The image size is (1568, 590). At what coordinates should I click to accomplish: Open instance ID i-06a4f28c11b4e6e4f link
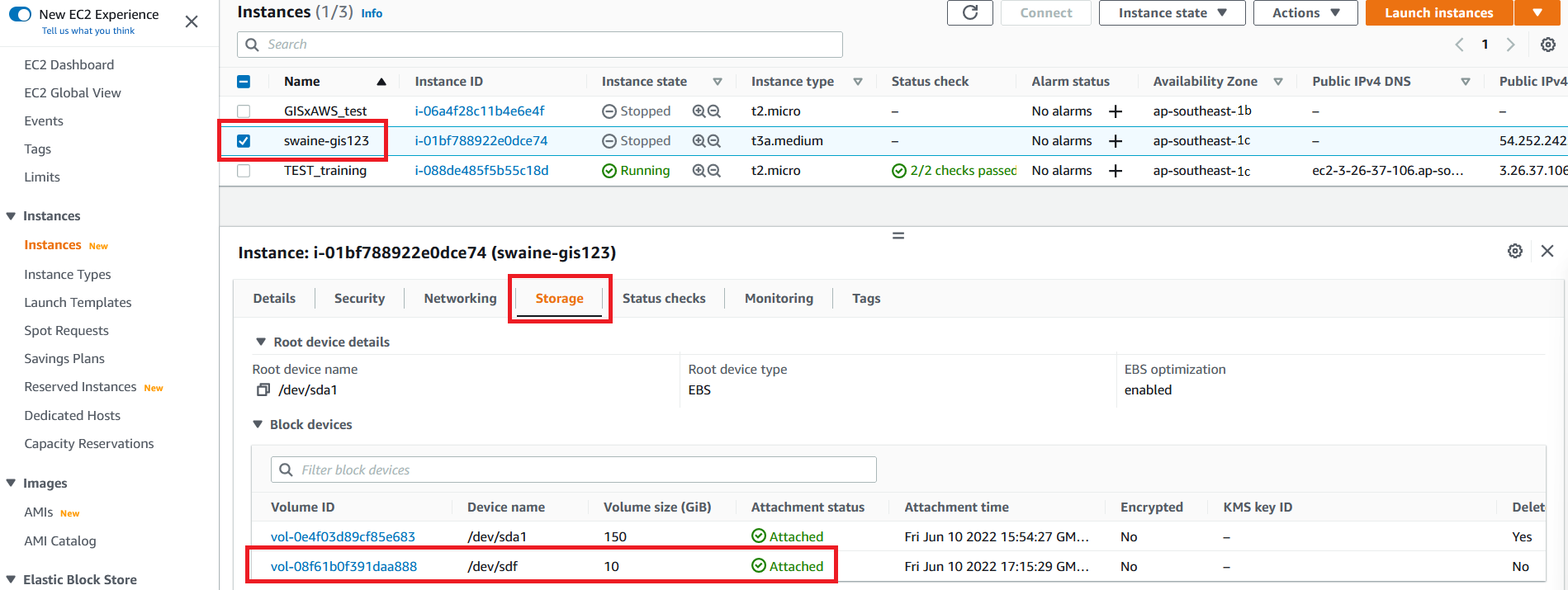coord(480,111)
